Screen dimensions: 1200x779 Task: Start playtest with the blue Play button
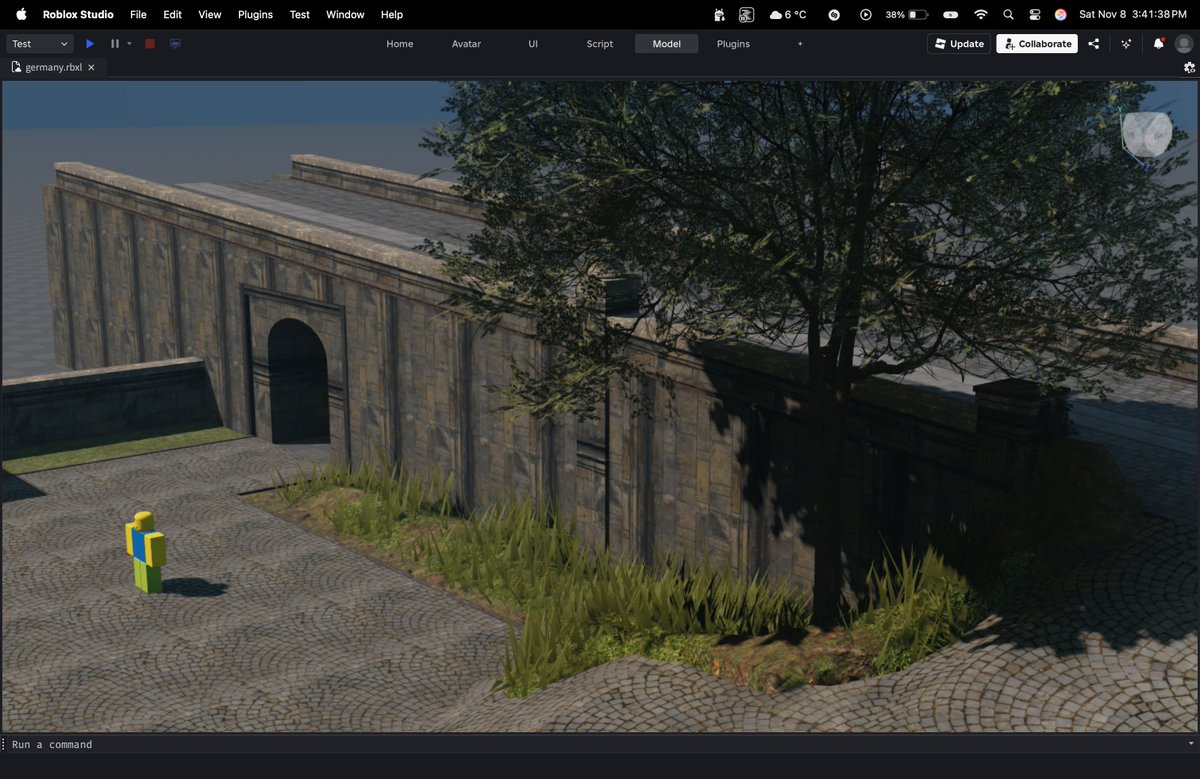coord(90,44)
